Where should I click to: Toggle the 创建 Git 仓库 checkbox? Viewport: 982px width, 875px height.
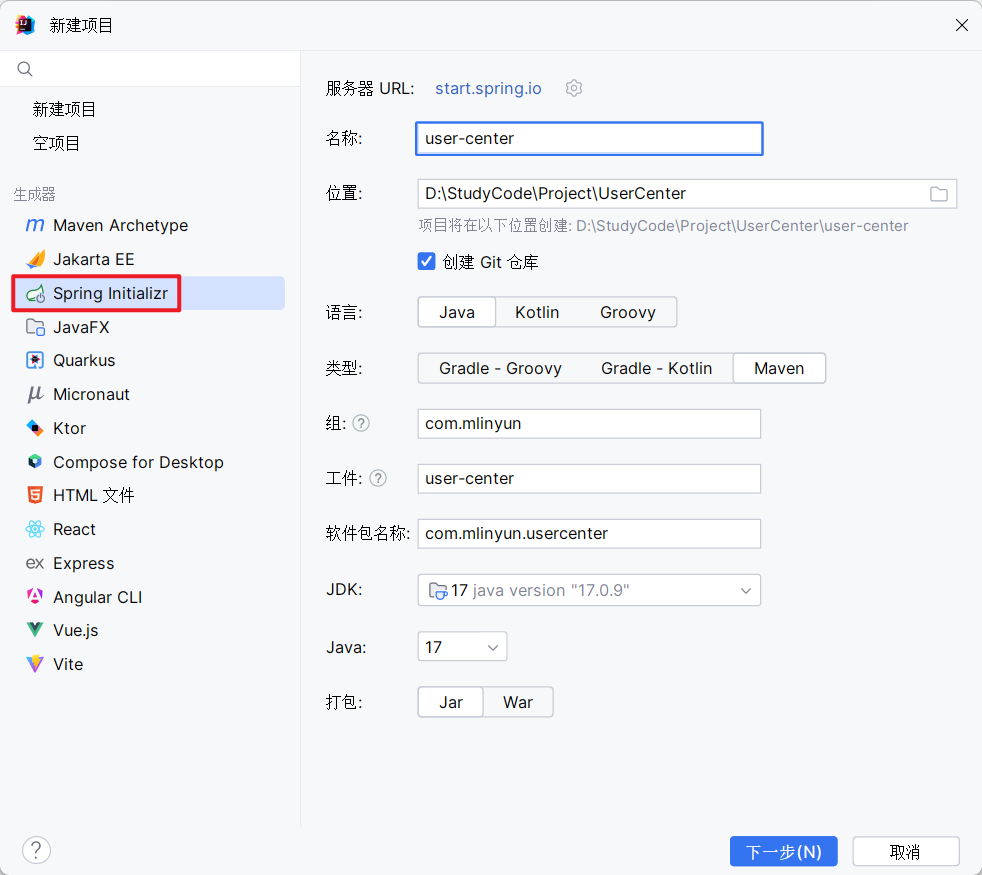click(427, 262)
